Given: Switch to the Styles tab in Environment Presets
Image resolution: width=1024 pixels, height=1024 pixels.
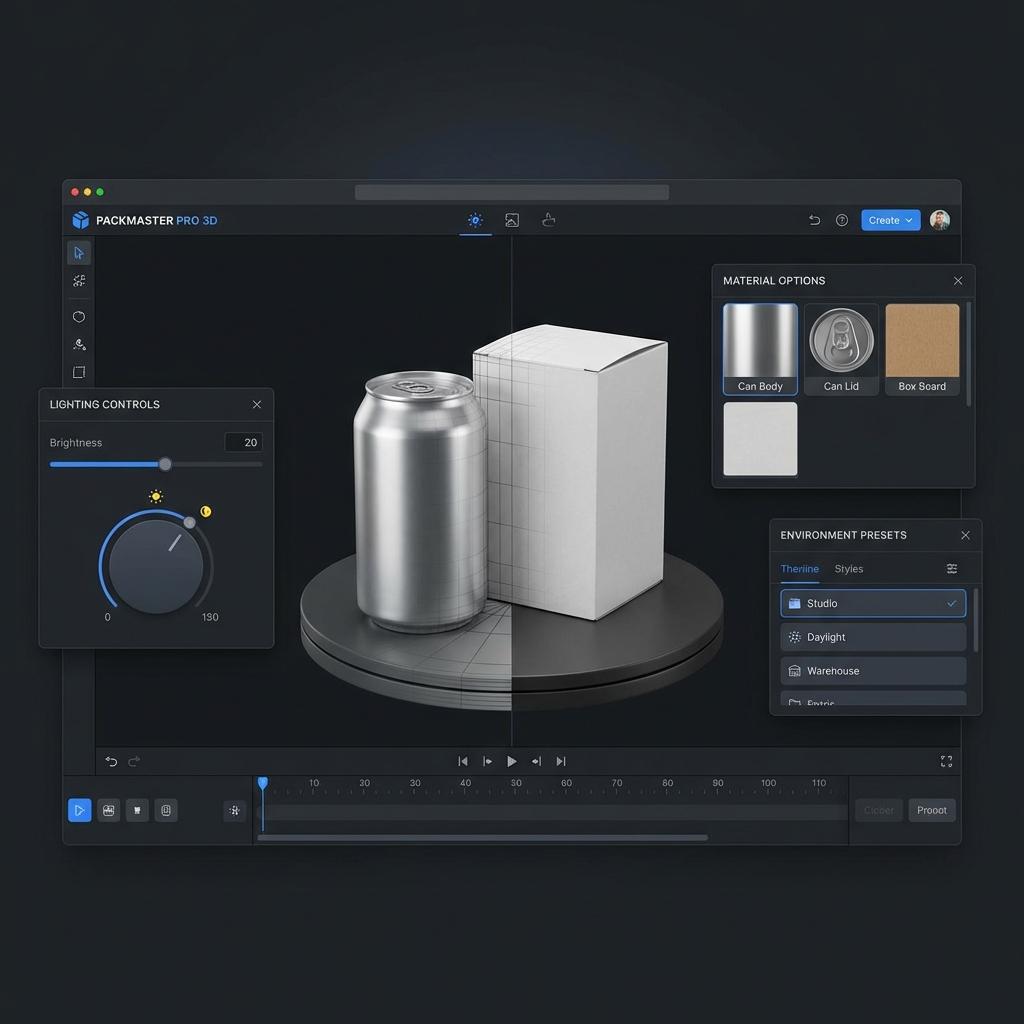Looking at the screenshot, I should tap(848, 568).
